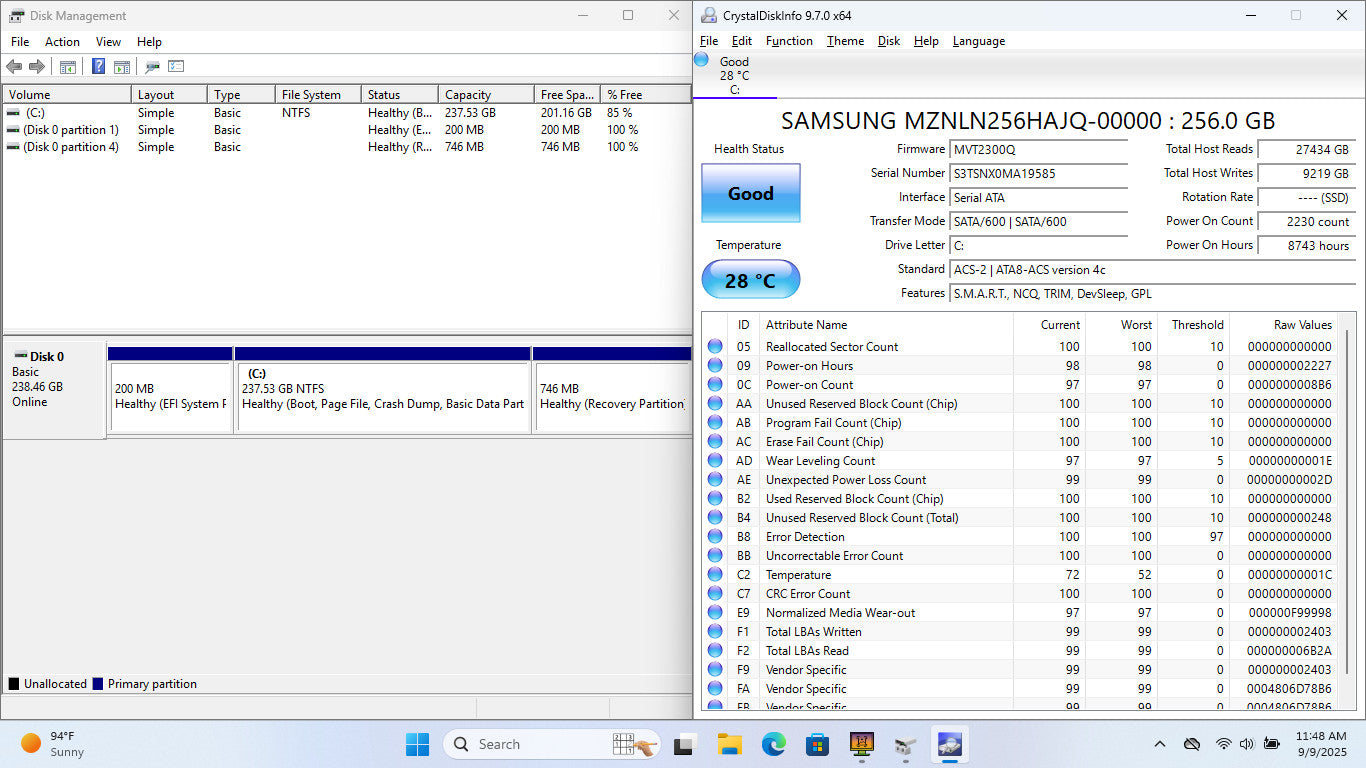The height and width of the screenshot is (768, 1366).
Task: Click the blue status orb beside Total LBAs Written
Action: tap(715, 631)
